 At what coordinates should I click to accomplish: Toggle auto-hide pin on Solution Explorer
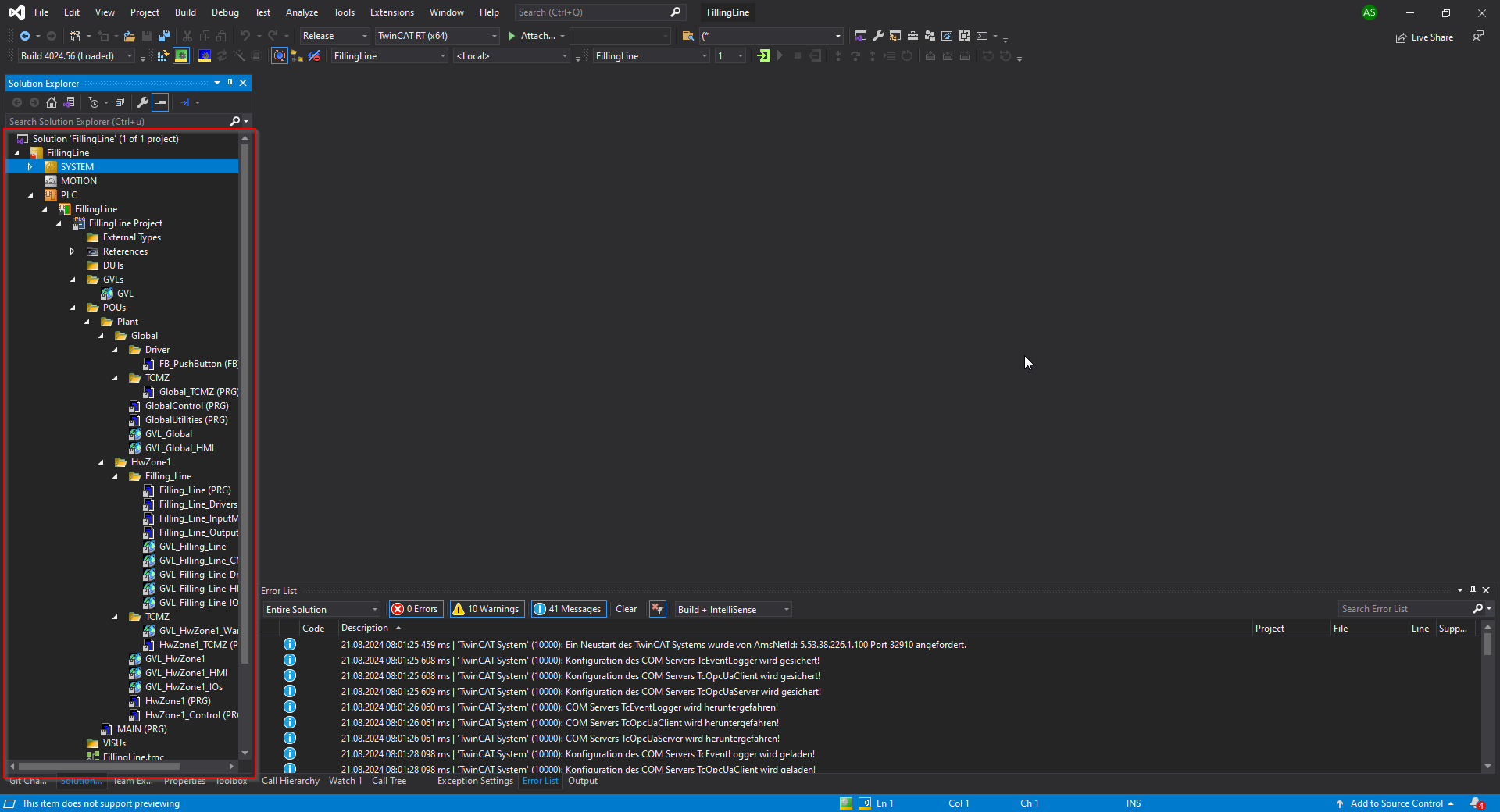[x=230, y=83]
